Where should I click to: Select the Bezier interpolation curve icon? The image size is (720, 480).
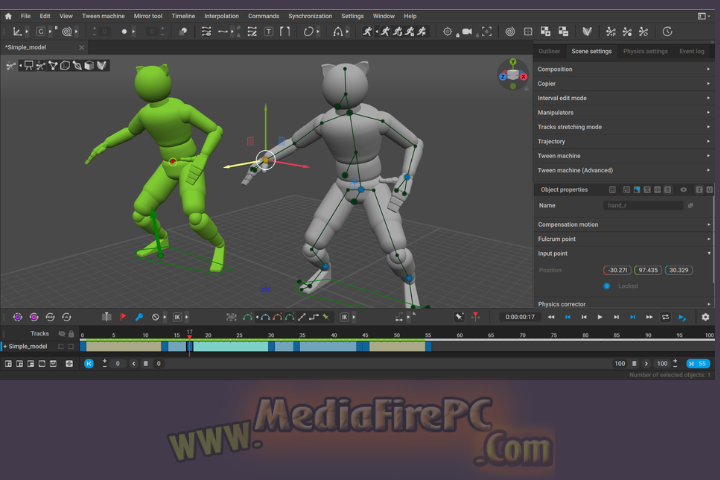pos(265,317)
